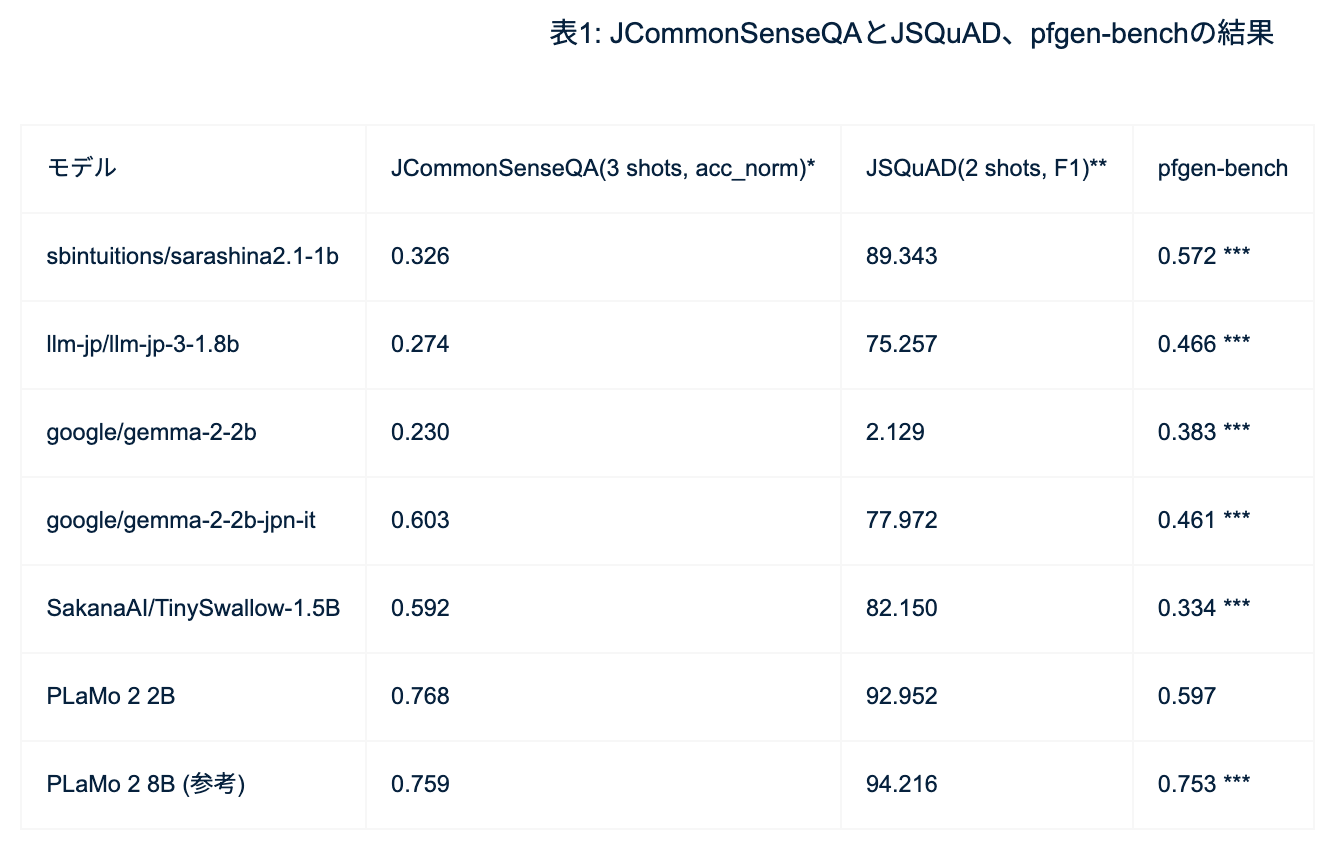Select the google/gemma-2-2b-jpn-it model cell
This screenshot has width=1340, height=848.
(181, 520)
